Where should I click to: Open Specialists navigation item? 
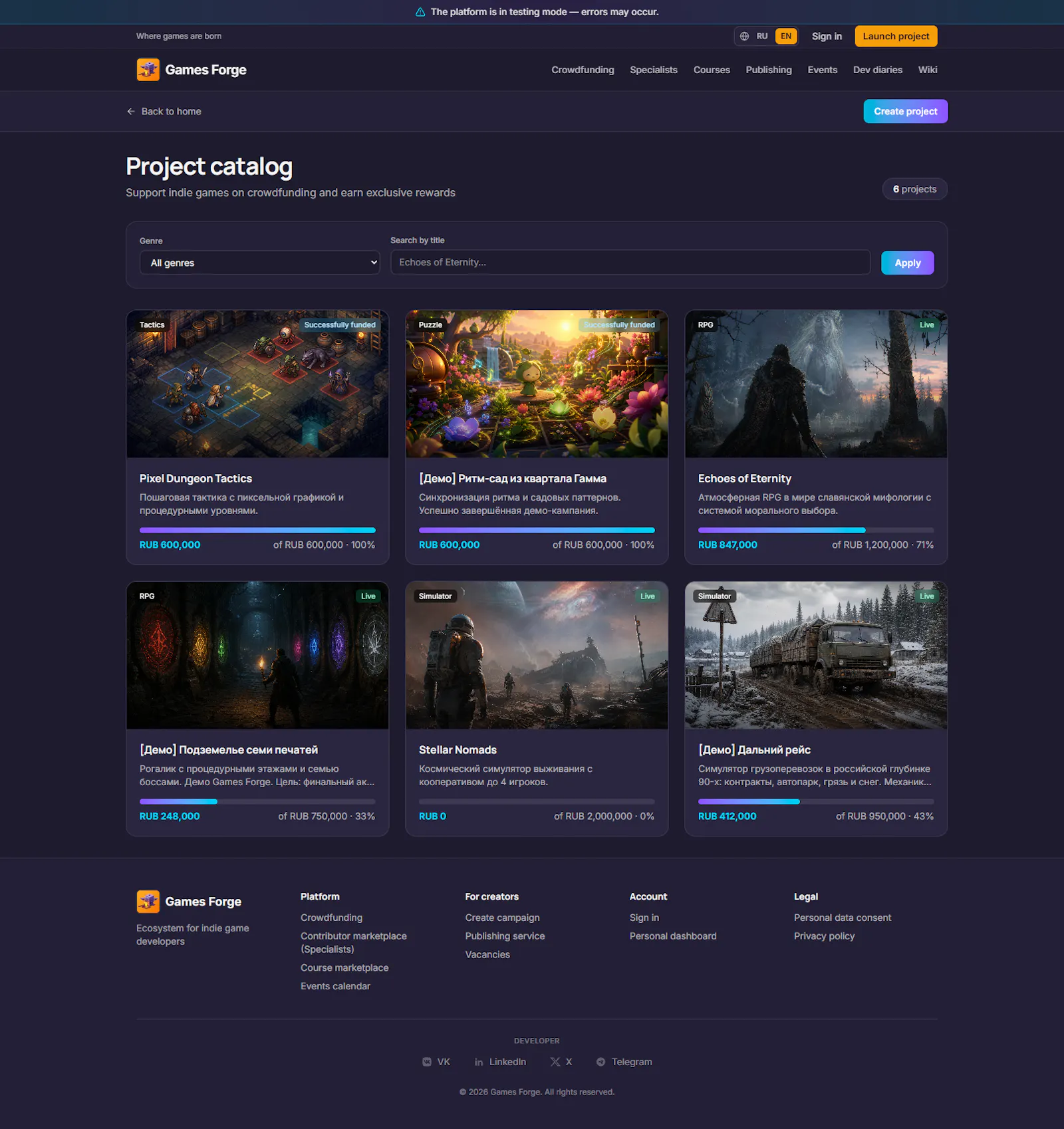point(654,70)
